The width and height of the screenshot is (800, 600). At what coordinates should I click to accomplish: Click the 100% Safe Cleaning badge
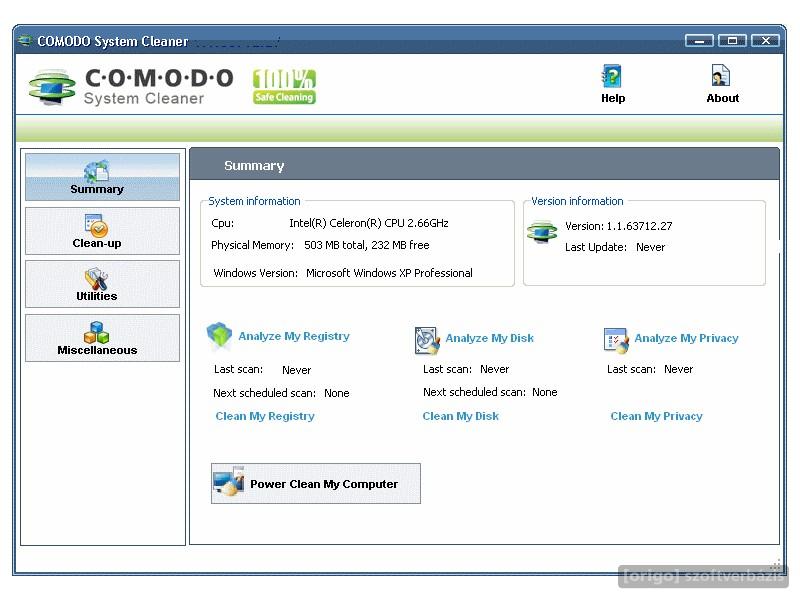(284, 87)
